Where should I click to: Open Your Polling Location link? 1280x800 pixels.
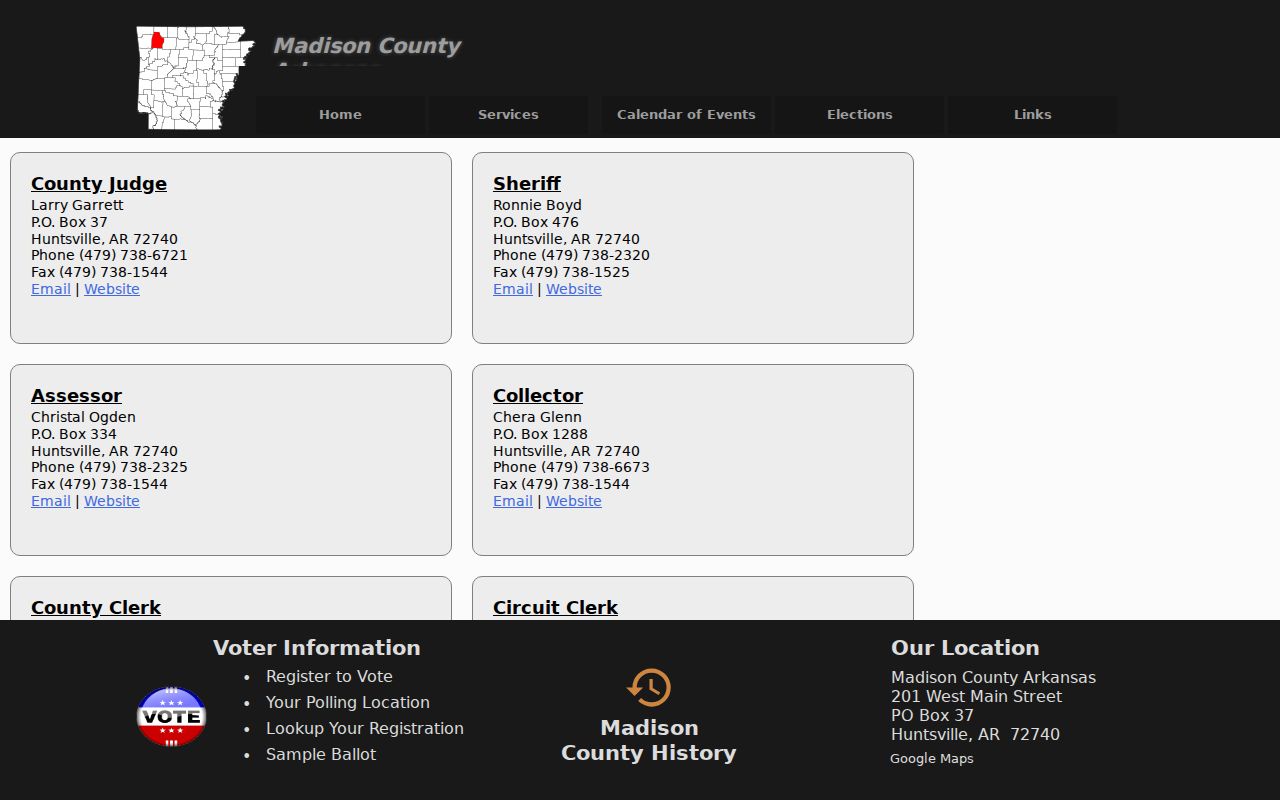(348, 703)
